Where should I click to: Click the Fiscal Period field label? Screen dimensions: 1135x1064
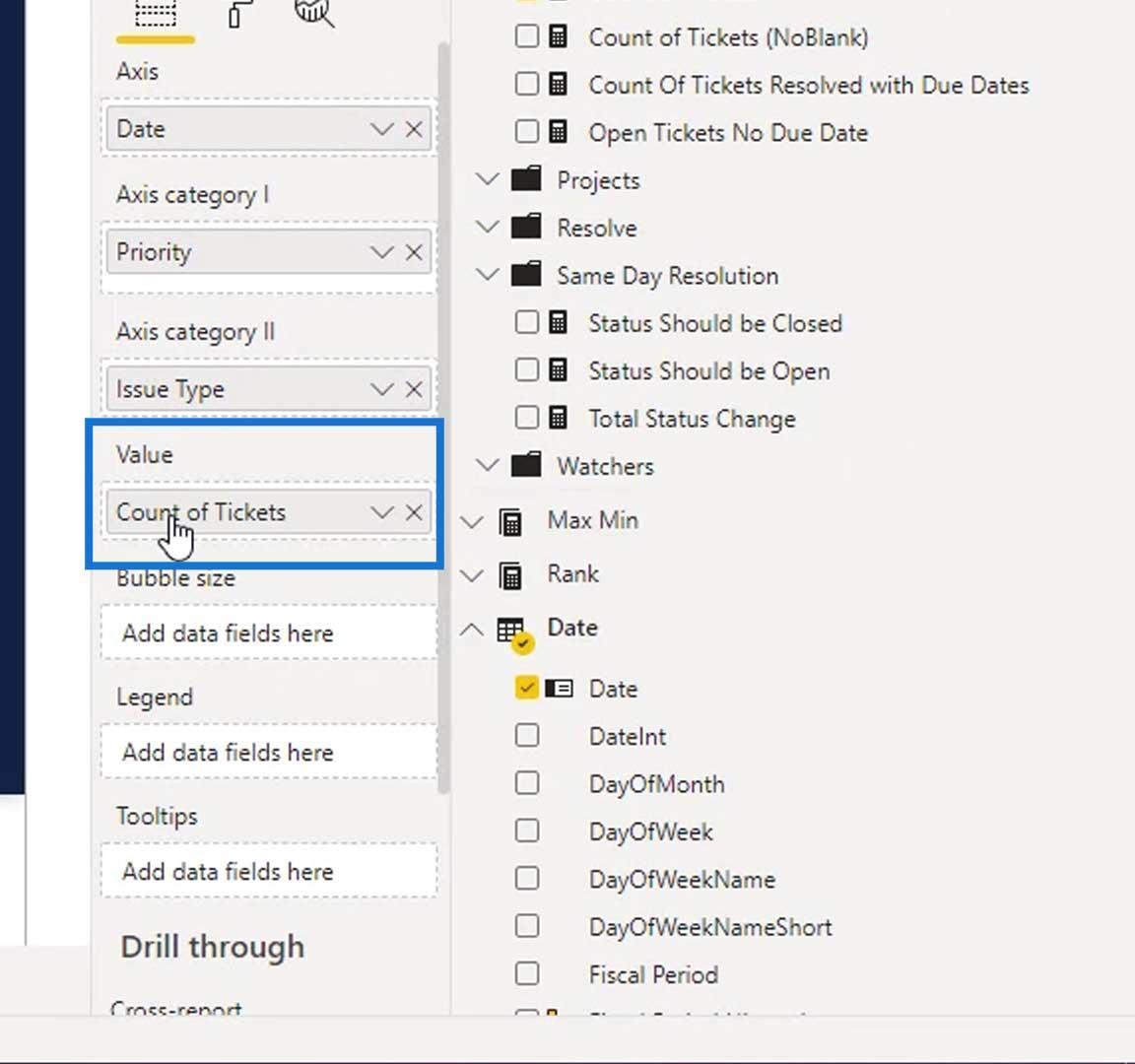653,975
